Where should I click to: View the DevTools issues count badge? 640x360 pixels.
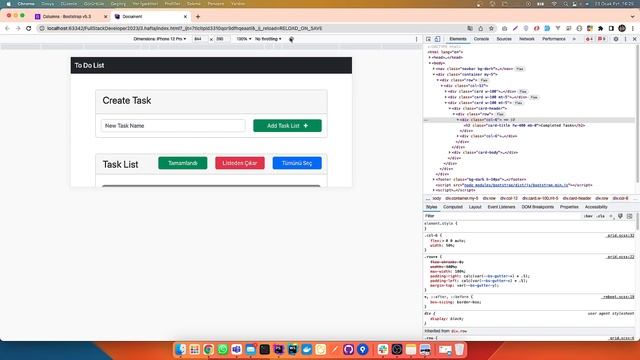tap(602, 39)
